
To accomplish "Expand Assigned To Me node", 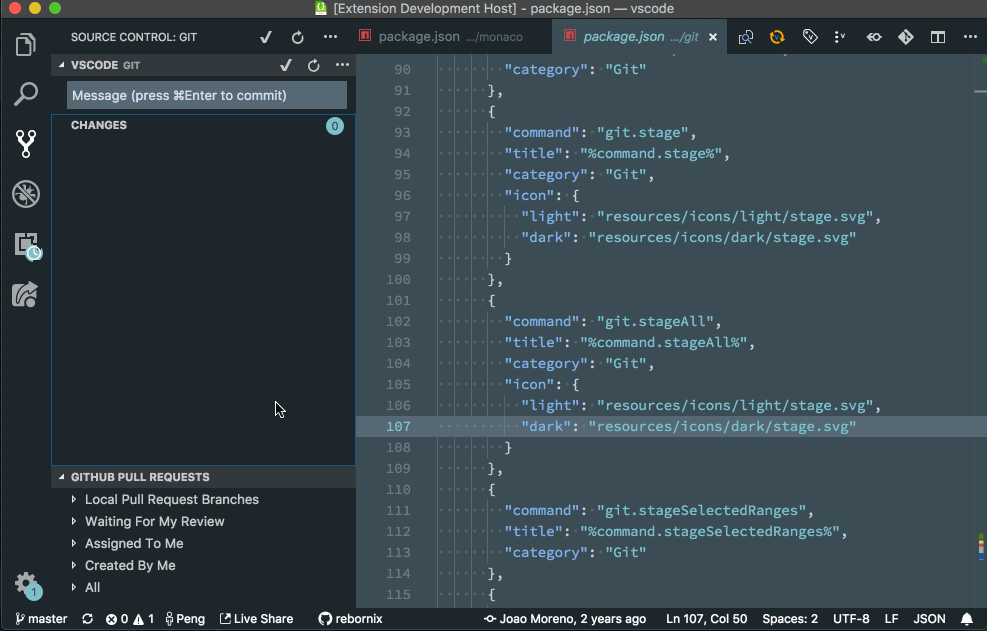I will point(74,543).
